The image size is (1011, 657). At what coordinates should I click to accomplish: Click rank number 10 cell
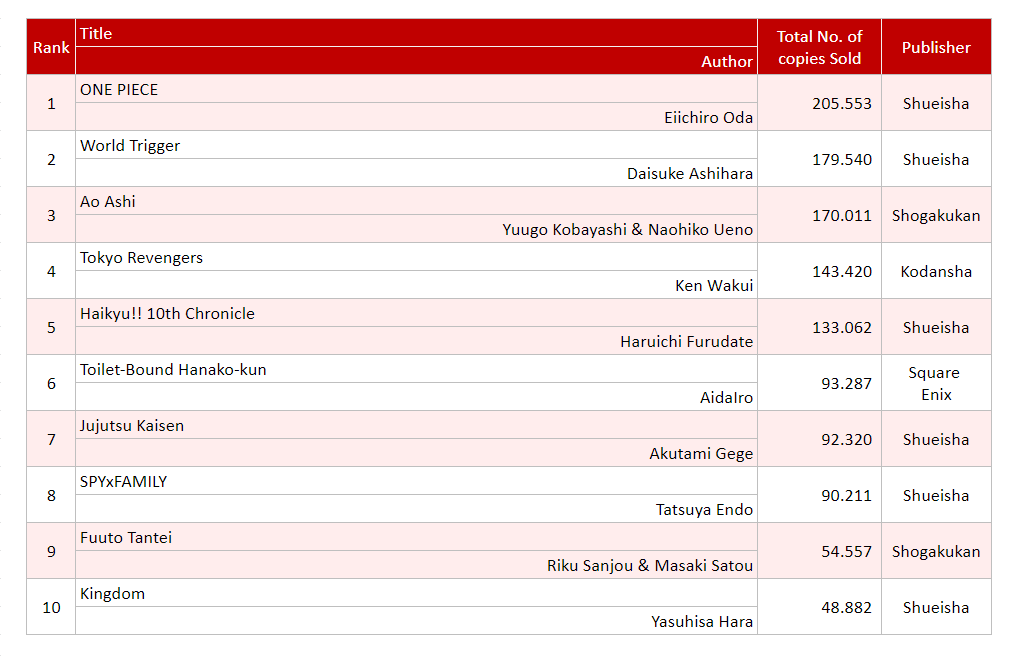[x=50, y=607]
